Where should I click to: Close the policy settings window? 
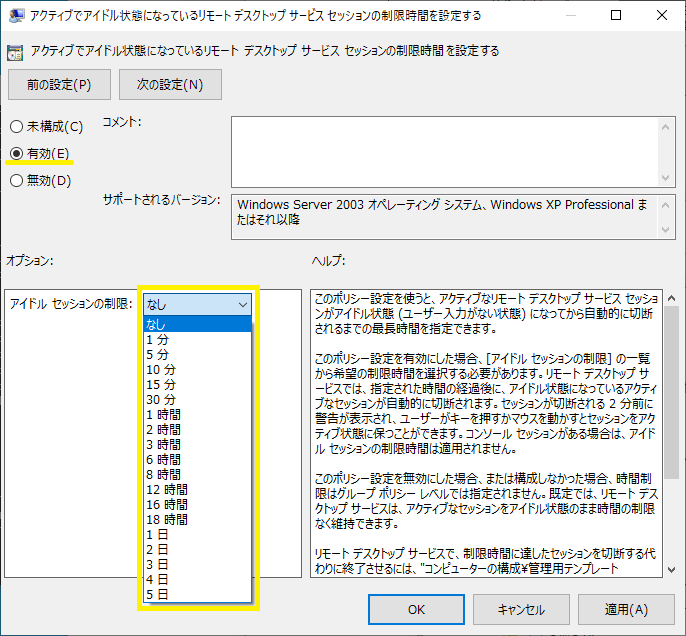pos(662,15)
